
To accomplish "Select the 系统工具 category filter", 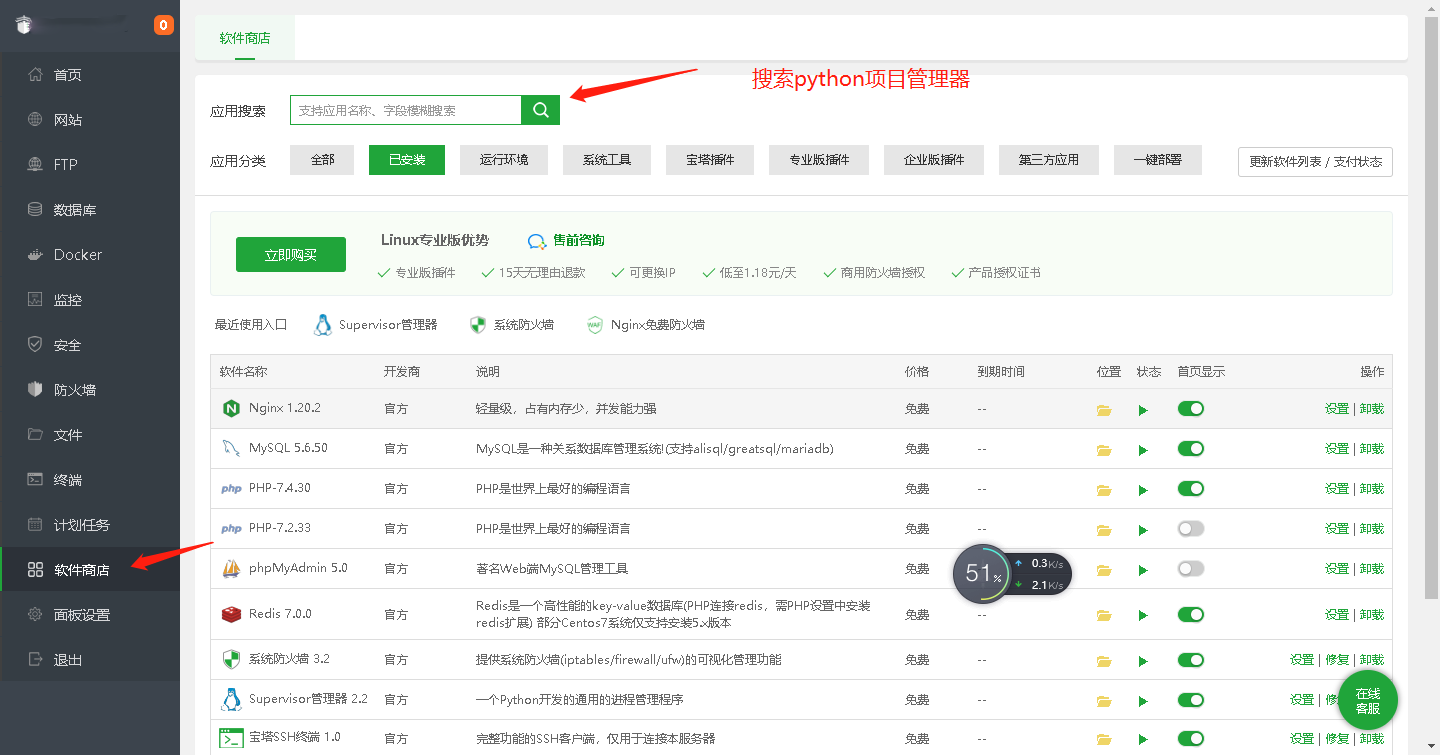I will click(607, 160).
